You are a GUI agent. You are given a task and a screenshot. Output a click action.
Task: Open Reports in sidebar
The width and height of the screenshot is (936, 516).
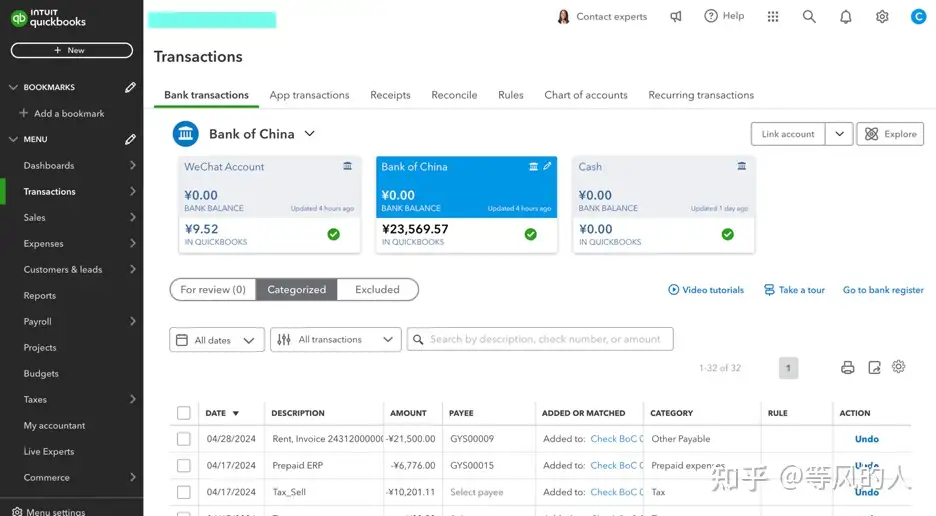[39, 296]
